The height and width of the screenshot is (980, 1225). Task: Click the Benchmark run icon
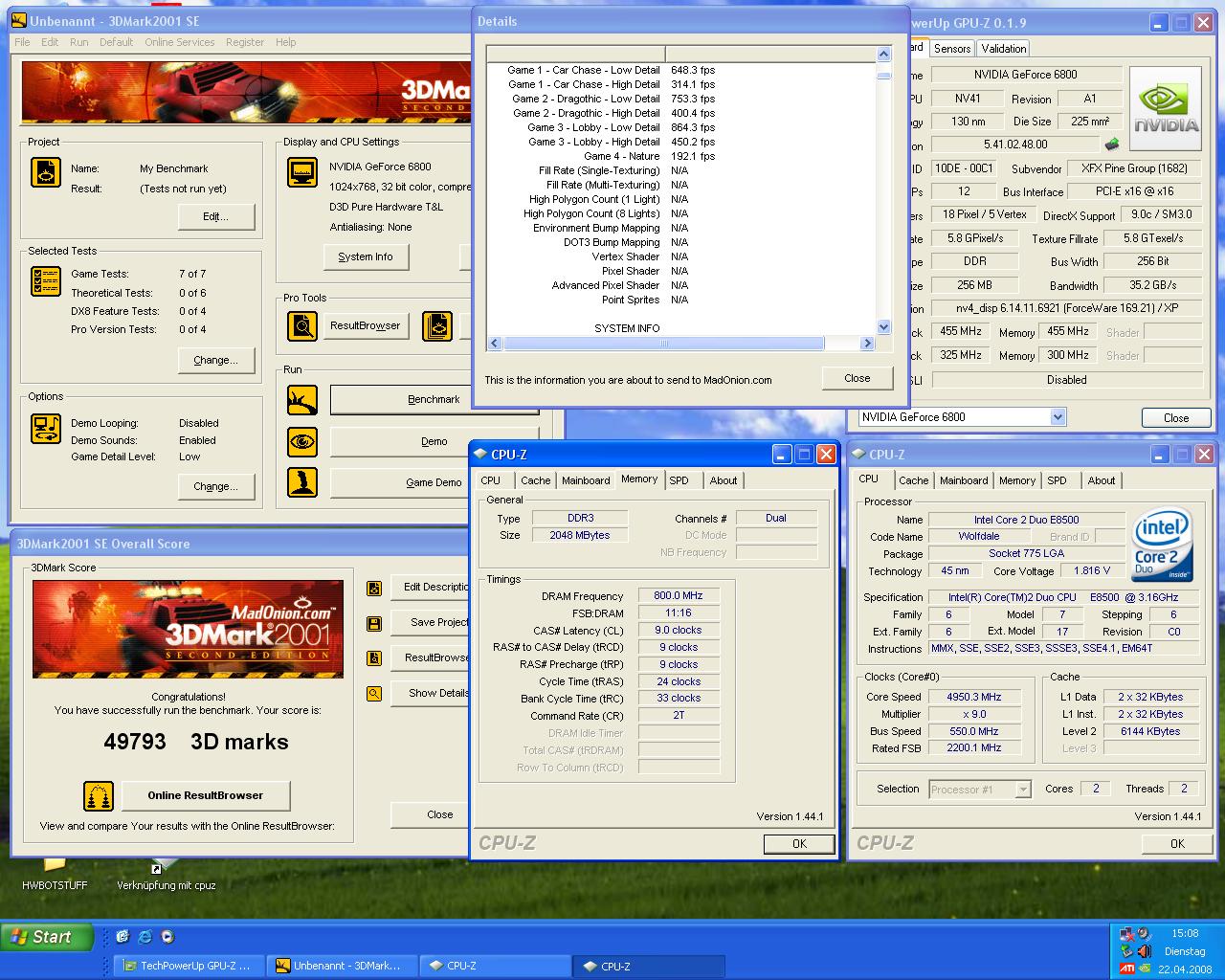(x=302, y=400)
